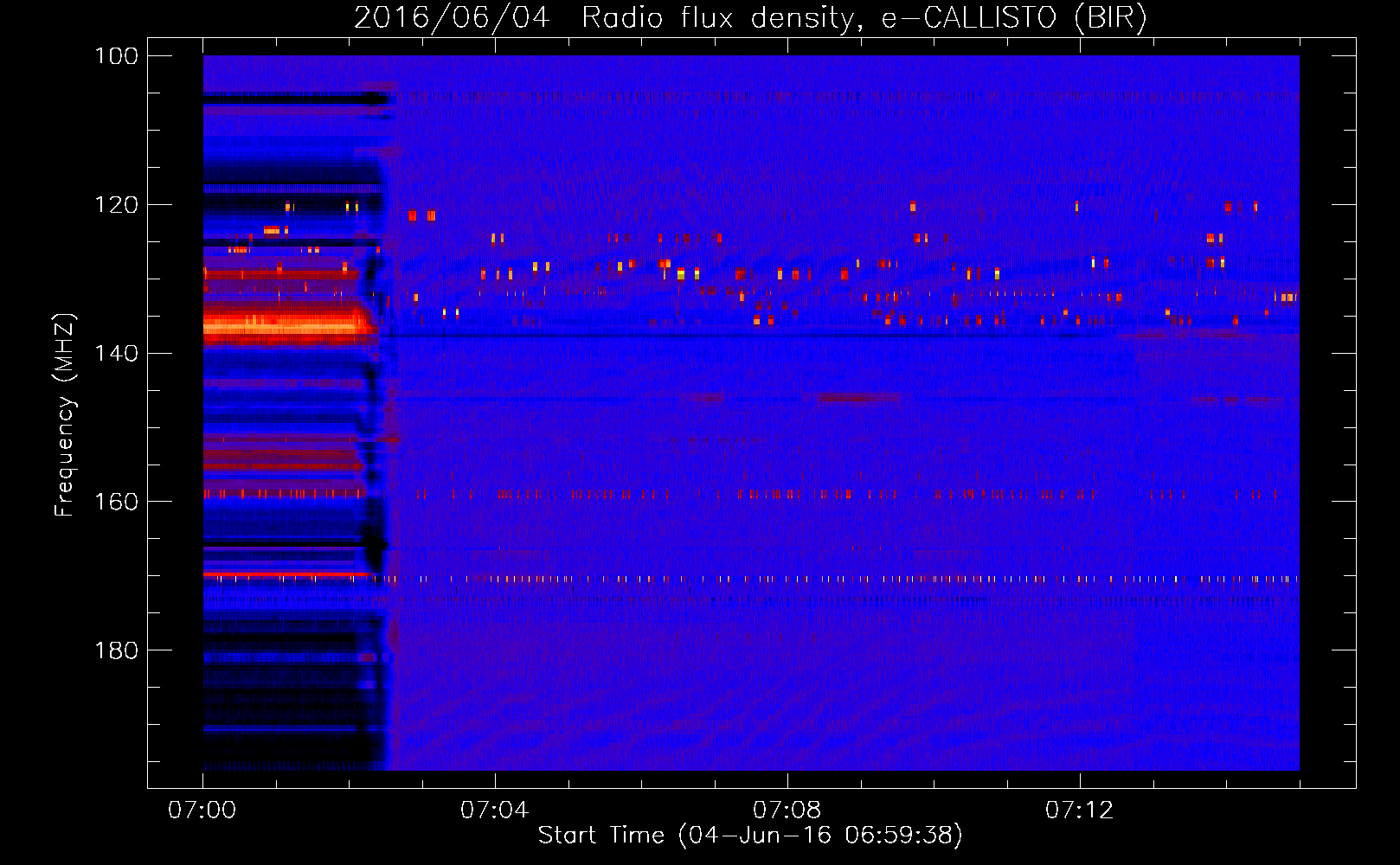Click the thin red line near 170 MHz before 07:02
Viewport: 1400px width, 865px height.
pyautogui.click(x=286, y=574)
